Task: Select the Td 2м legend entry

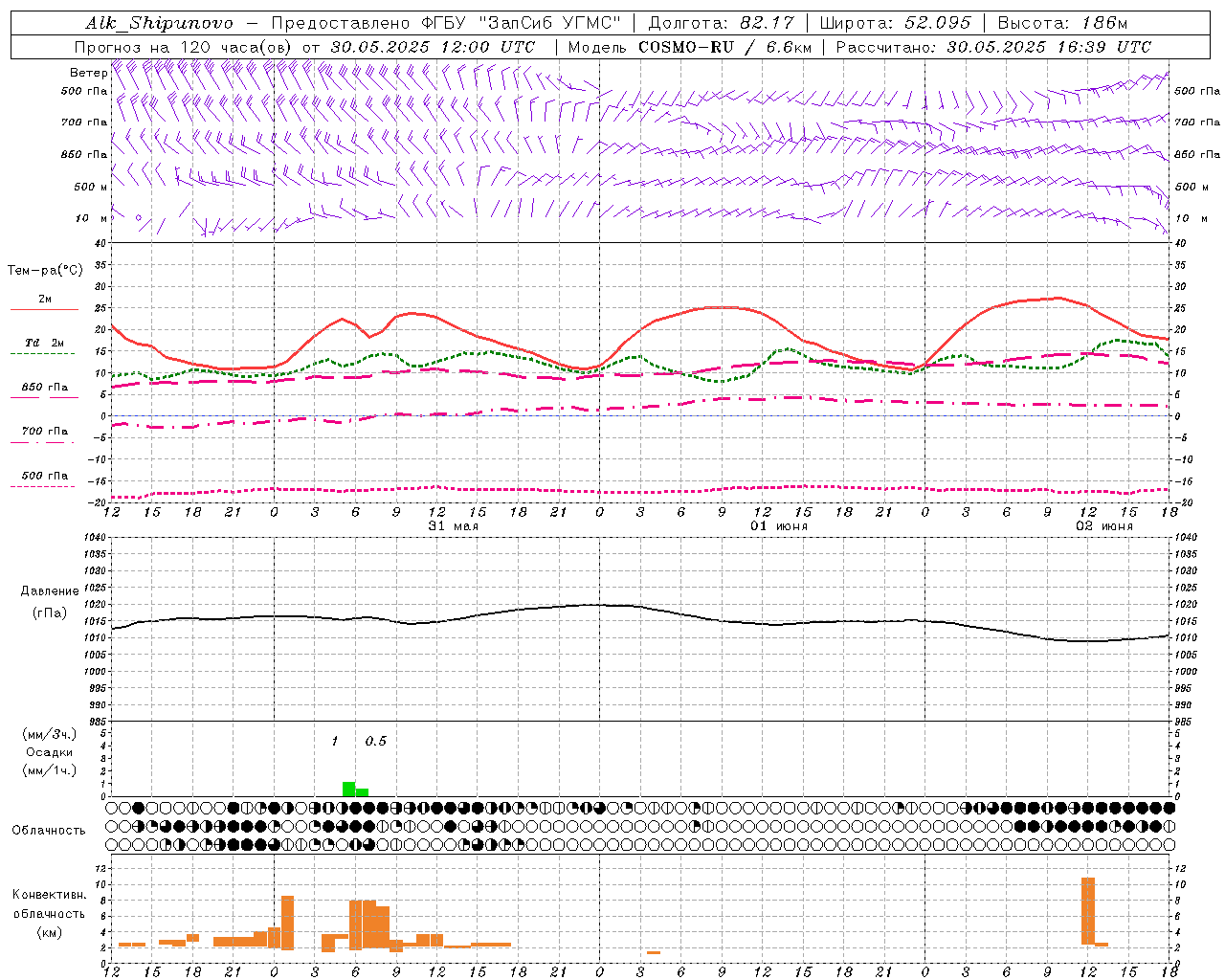Action: (x=44, y=343)
